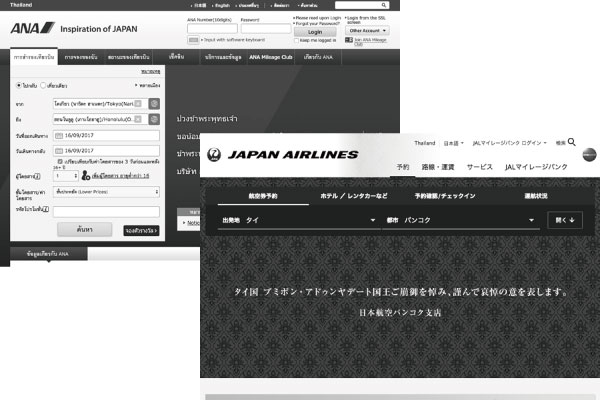Screen dimensions: 600x400
Task: Click the Japan Airlines crane logo
Action: coord(214,155)
